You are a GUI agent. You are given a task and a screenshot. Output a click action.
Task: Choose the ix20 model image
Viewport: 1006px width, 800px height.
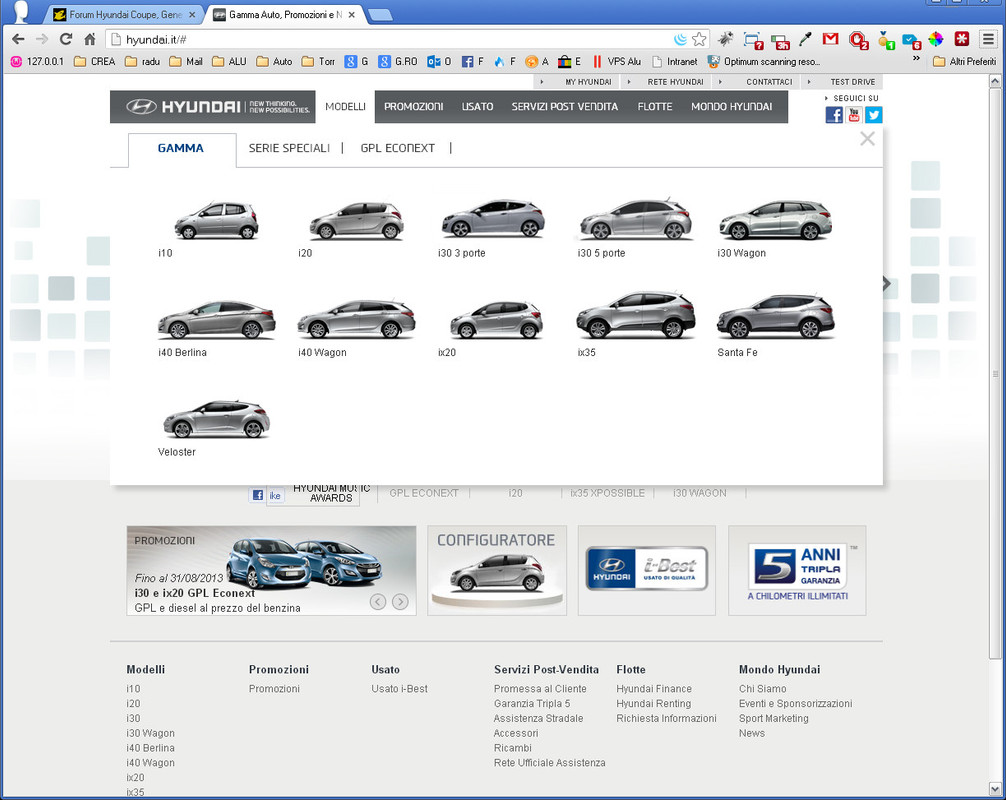[x=497, y=319]
